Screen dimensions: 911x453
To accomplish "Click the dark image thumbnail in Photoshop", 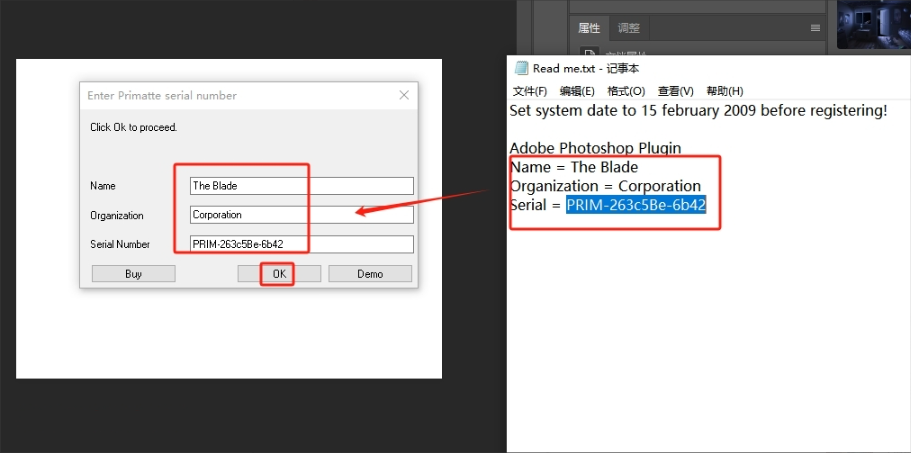I will 874,24.
